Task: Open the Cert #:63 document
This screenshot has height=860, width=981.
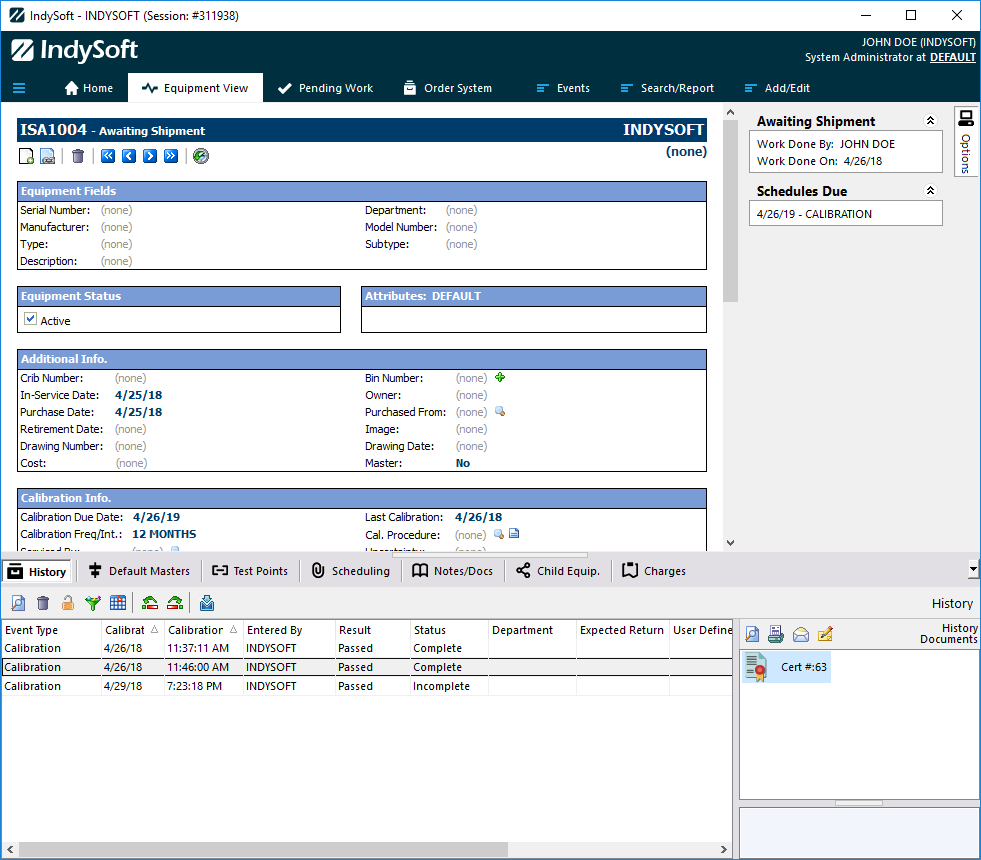Action: pyautogui.click(x=786, y=667)
